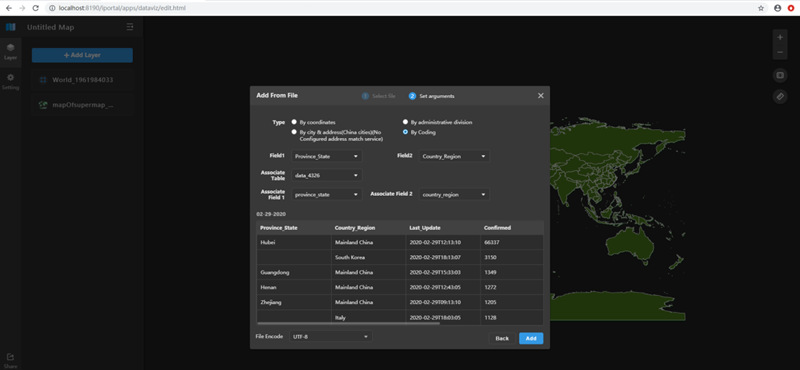800x370 pixels.
Task: Click the 2020-02-29T12:13:10 timestamp cell
Action: (443, 242)
